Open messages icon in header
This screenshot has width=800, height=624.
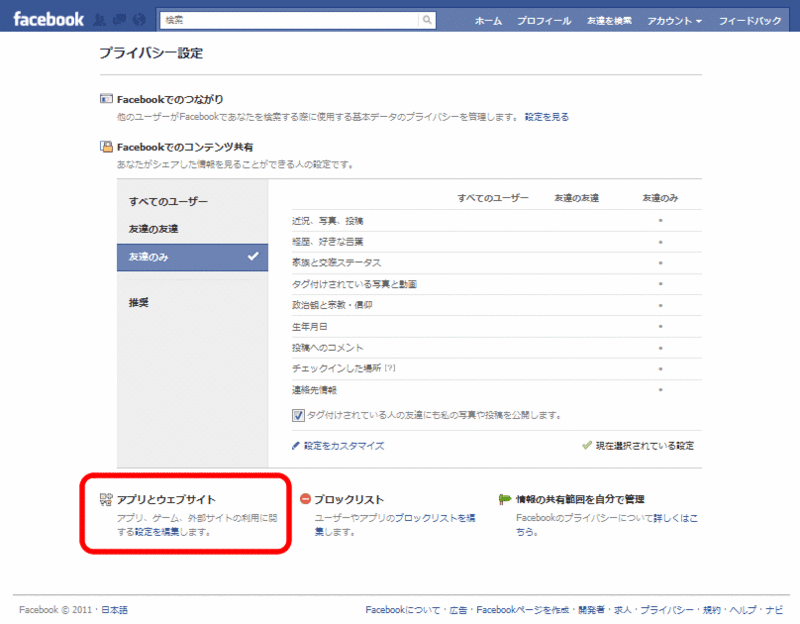point(119,20)
